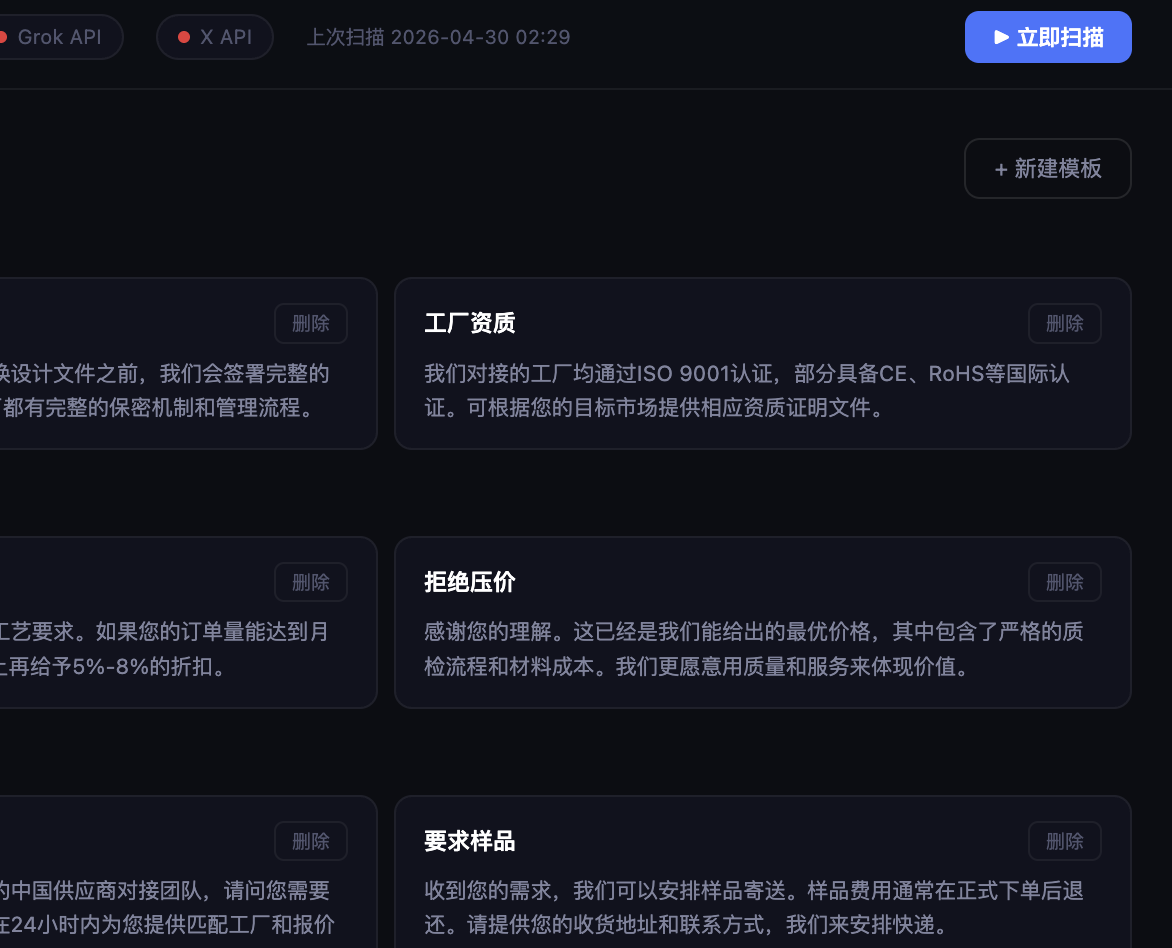
Task: Create a template with 新建模板 button
Action: (x=1048, y=168)
